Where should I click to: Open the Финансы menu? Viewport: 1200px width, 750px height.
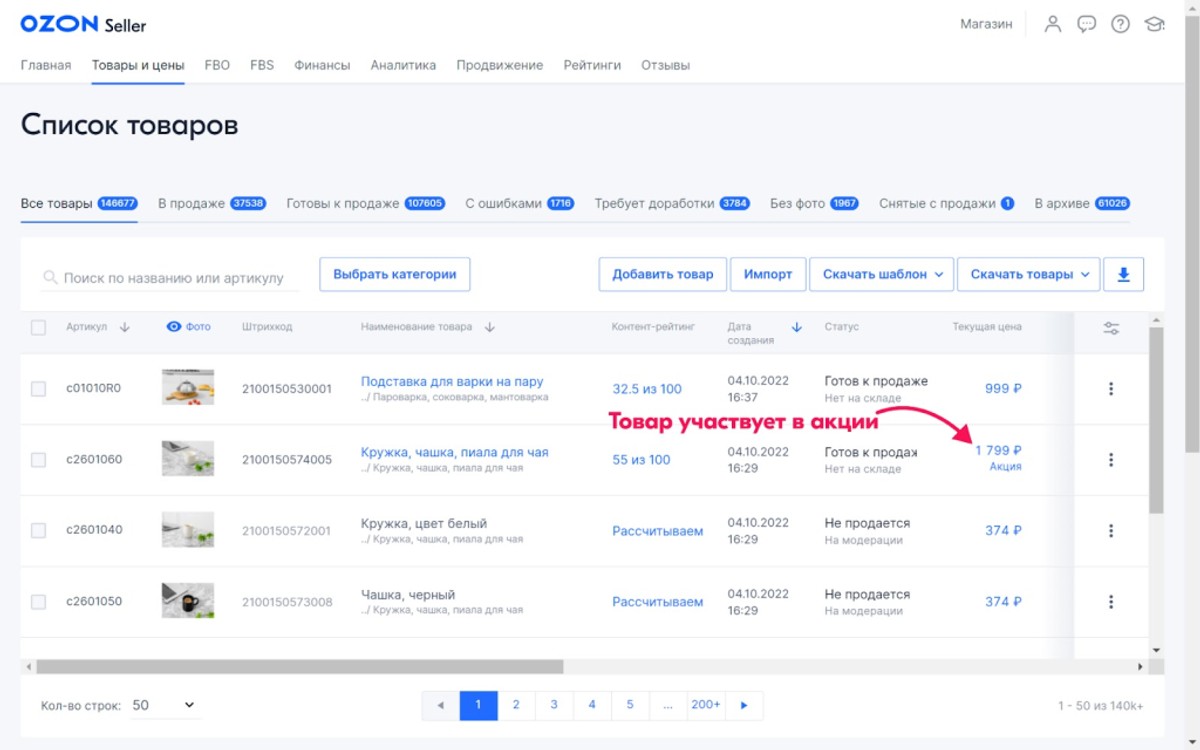click(x=322, y=65)
